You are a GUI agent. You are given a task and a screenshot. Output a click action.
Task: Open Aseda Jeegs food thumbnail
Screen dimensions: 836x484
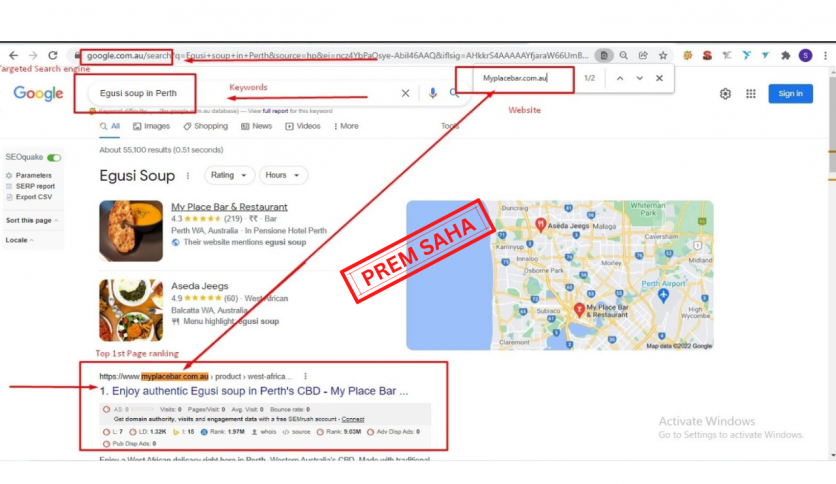click(x=131, y=310)
